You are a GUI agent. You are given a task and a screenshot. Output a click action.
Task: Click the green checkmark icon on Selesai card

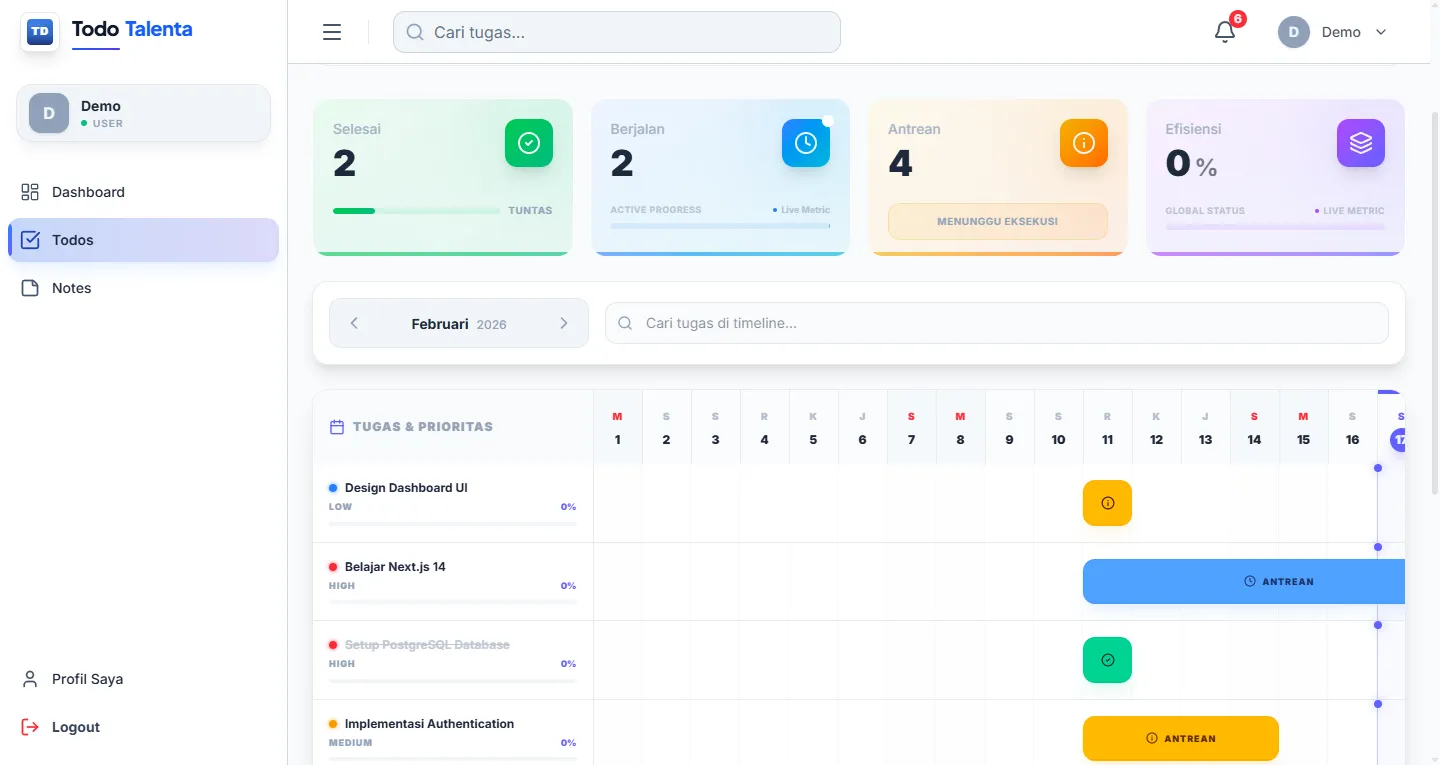pyautogui.click(x=529, y=143)
